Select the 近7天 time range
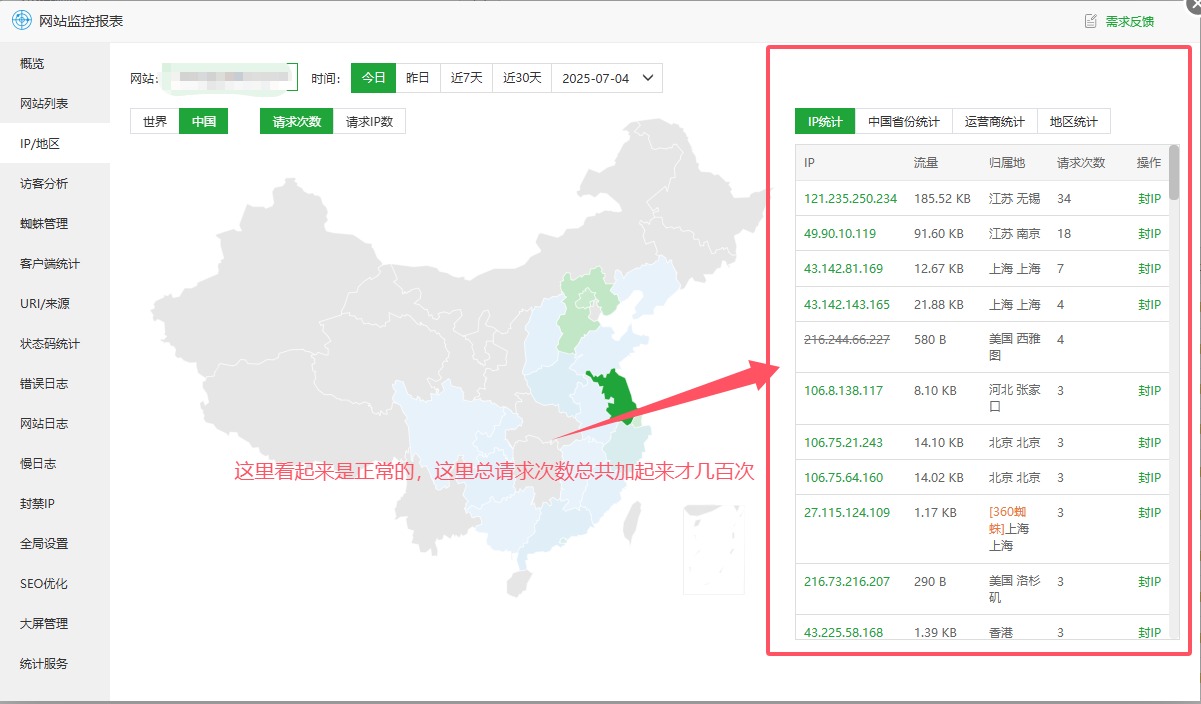 466,77
